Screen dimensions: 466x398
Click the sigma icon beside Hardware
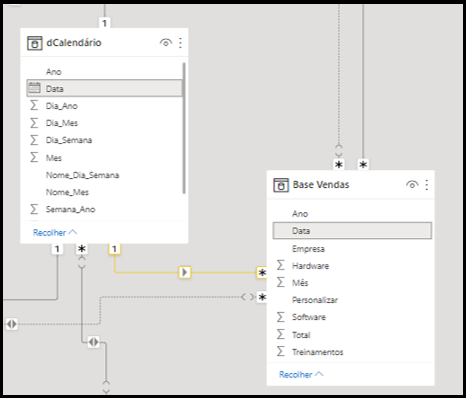(281, 265)
